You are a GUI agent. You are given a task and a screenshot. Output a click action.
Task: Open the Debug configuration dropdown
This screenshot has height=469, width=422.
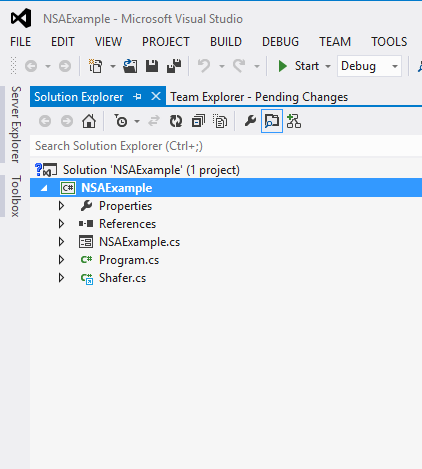click(369, 66)
